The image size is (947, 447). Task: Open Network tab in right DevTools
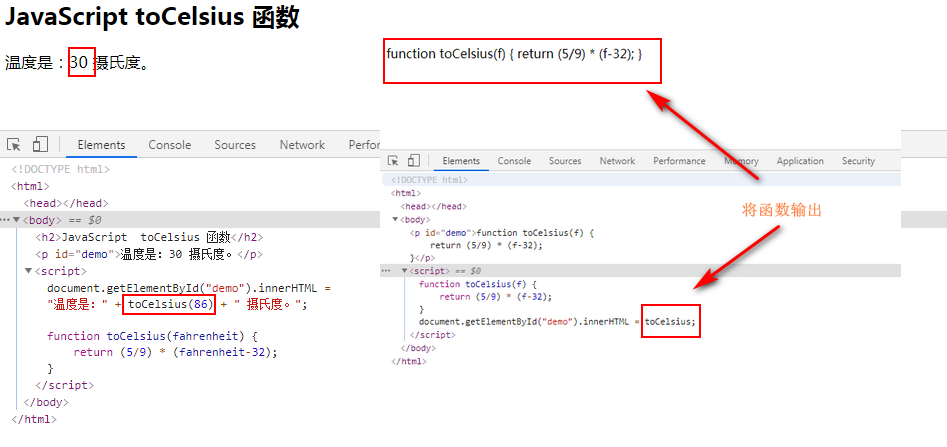[x=617, y=161]
